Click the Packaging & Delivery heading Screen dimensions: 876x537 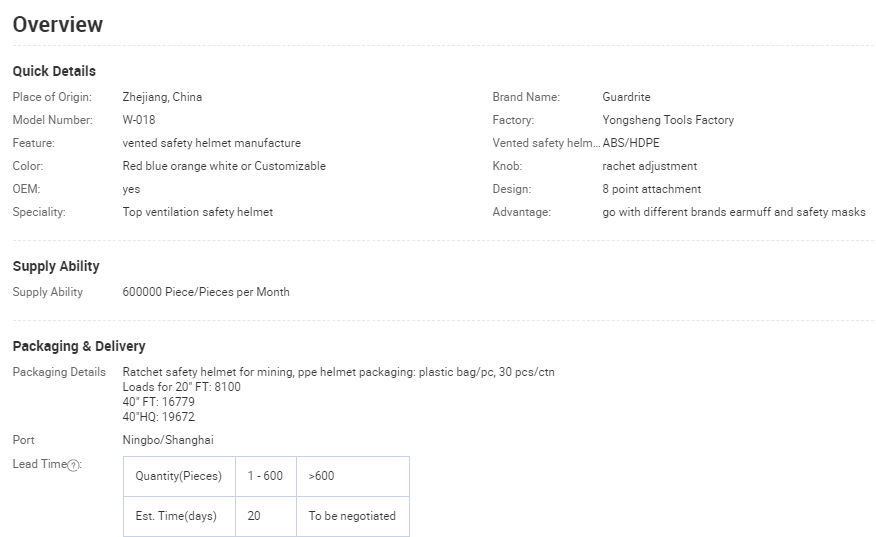[79, 346]
